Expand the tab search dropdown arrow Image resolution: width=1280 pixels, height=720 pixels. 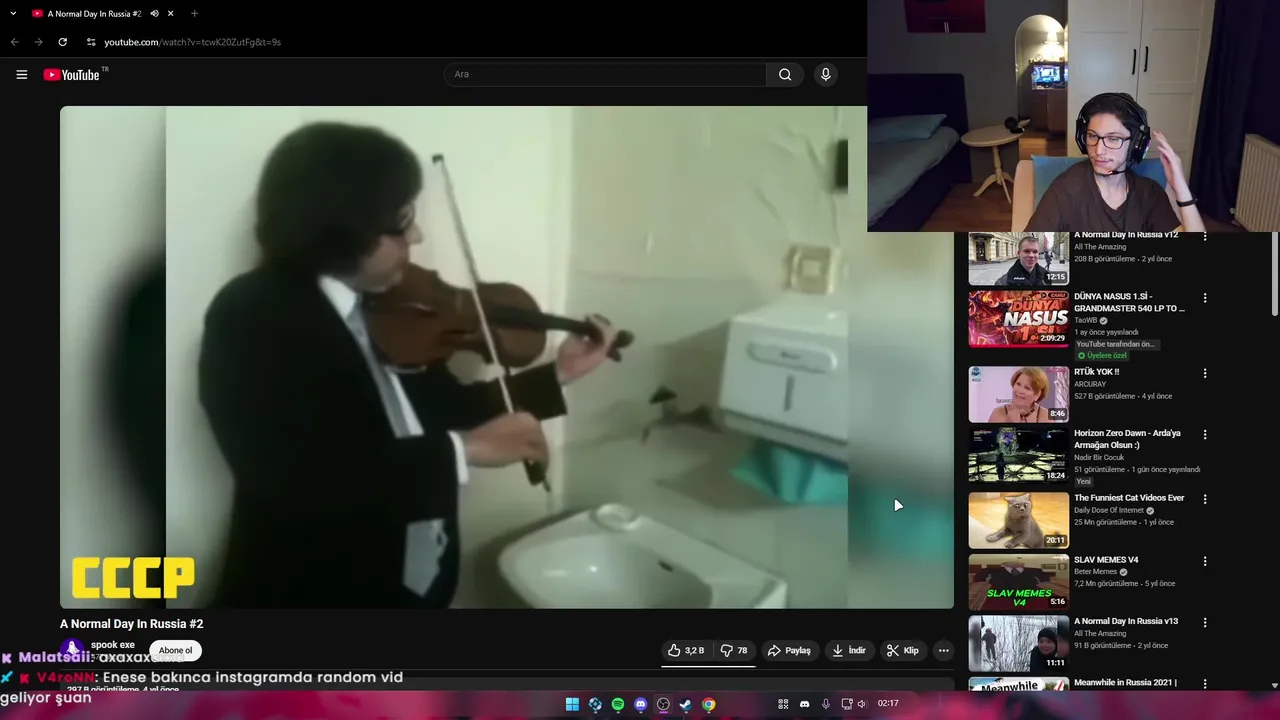coord(13,14)
